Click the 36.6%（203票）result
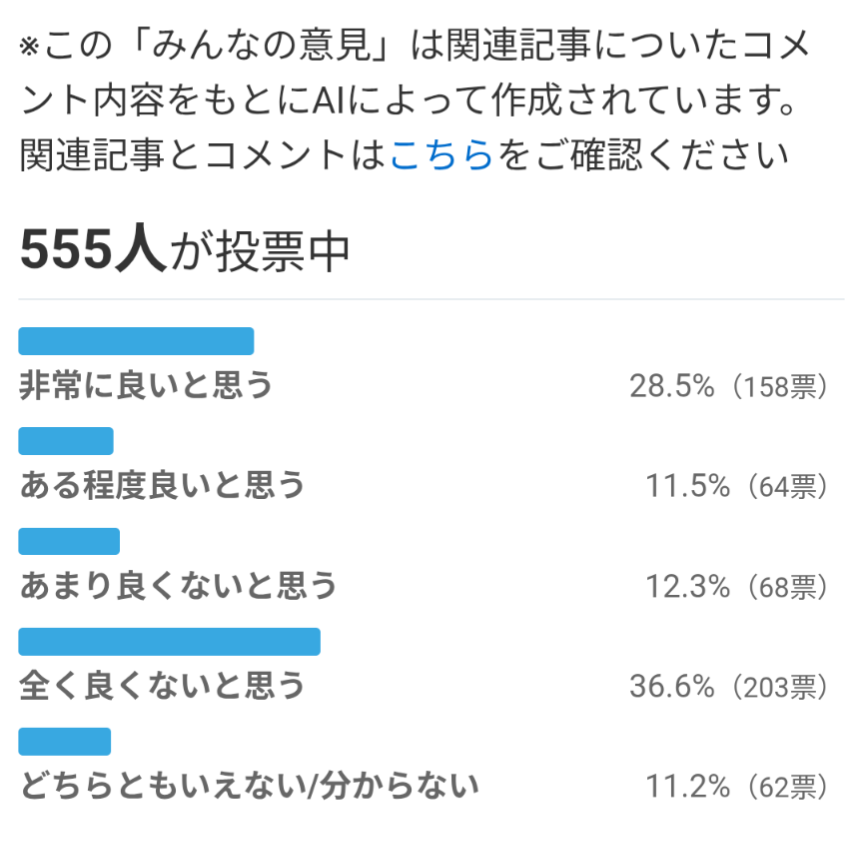This screenshot has width=863, height=842. [728, 686]
